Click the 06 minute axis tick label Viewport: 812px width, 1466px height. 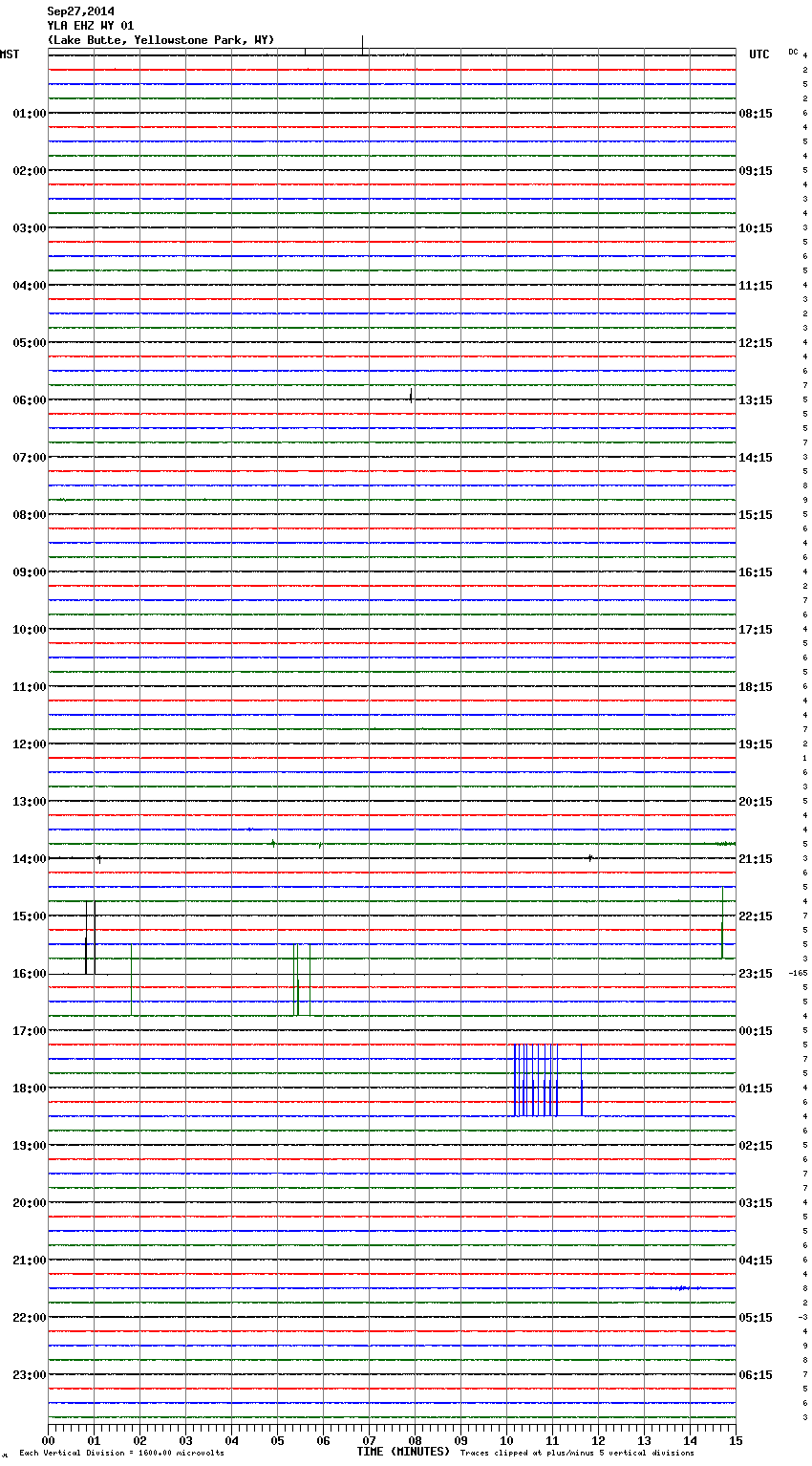324,1440
